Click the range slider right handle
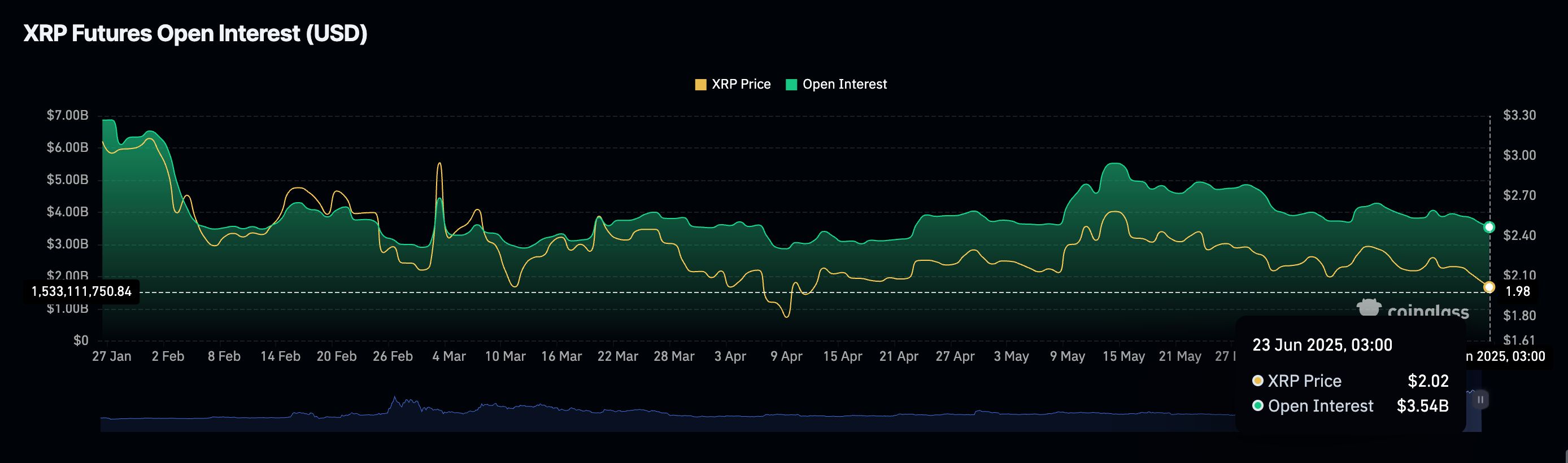1568x463 pixels. pos(1480,400)
